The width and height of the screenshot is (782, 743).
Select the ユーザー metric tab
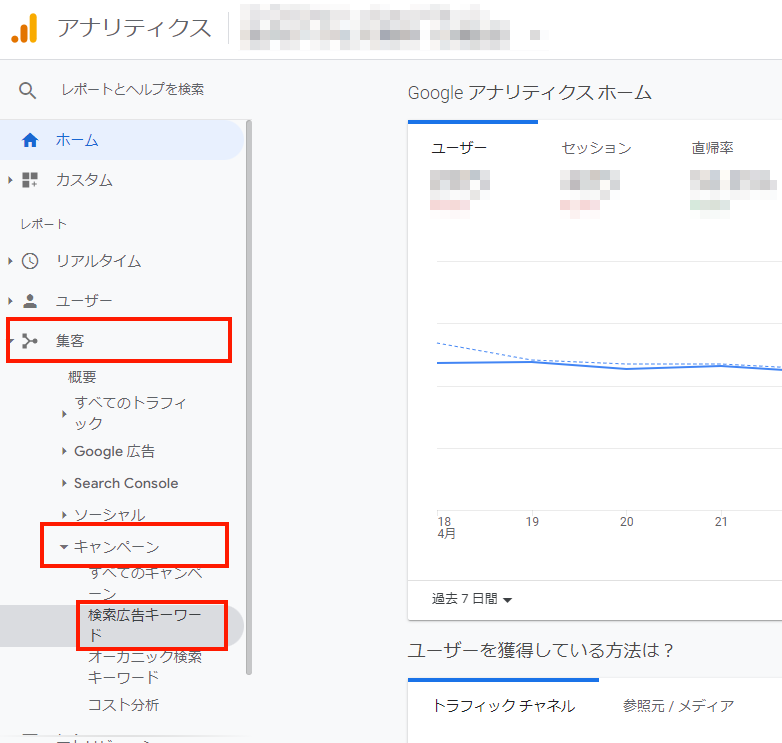[x=473, y=172]
